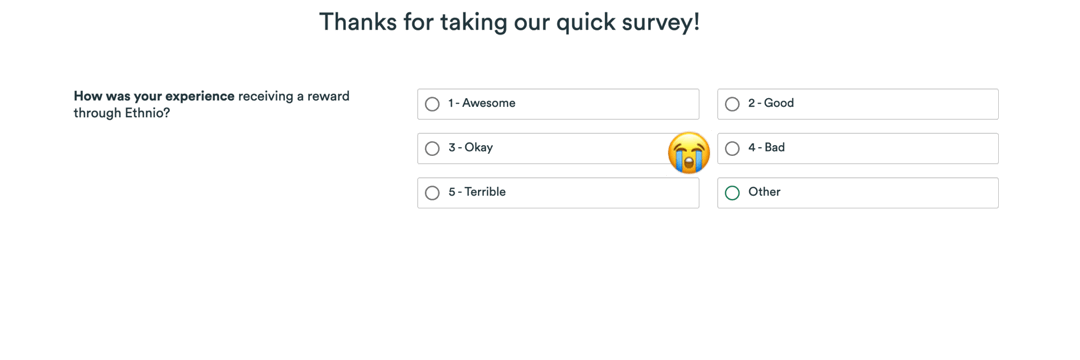The height and width of the screenshot is (360, 1080).
Task: Click the bold "How was your experience" text
Action: coord(154,96)
